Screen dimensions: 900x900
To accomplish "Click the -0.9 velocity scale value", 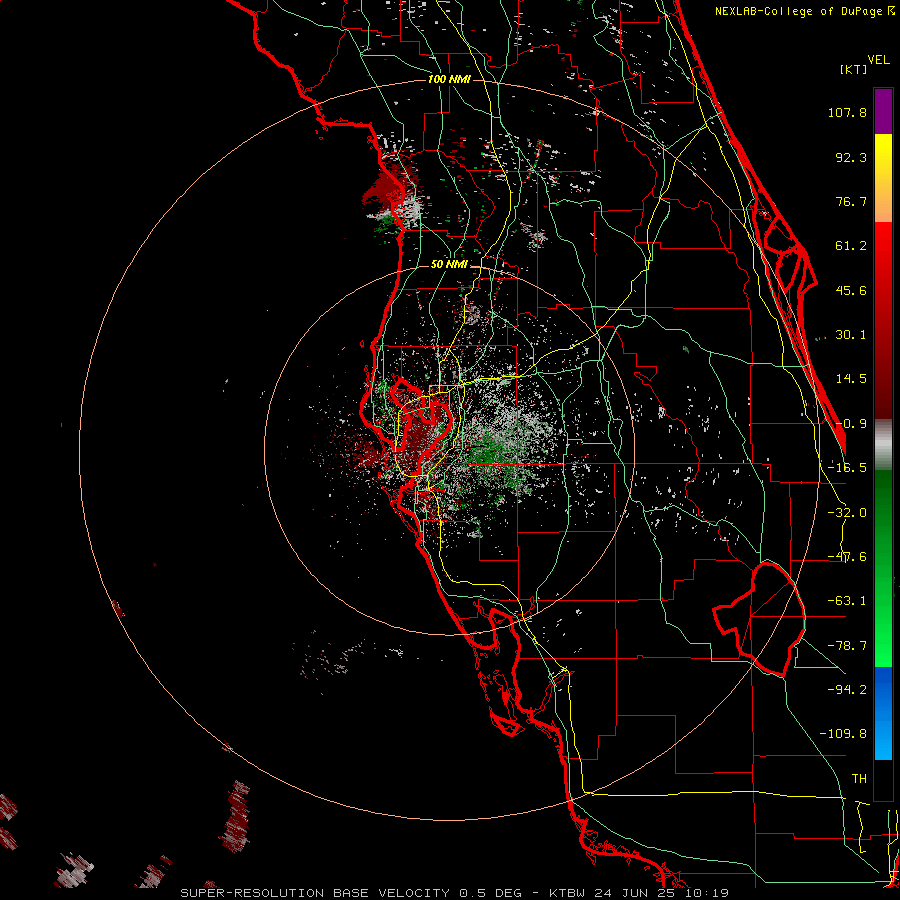I will pos(851,424).
